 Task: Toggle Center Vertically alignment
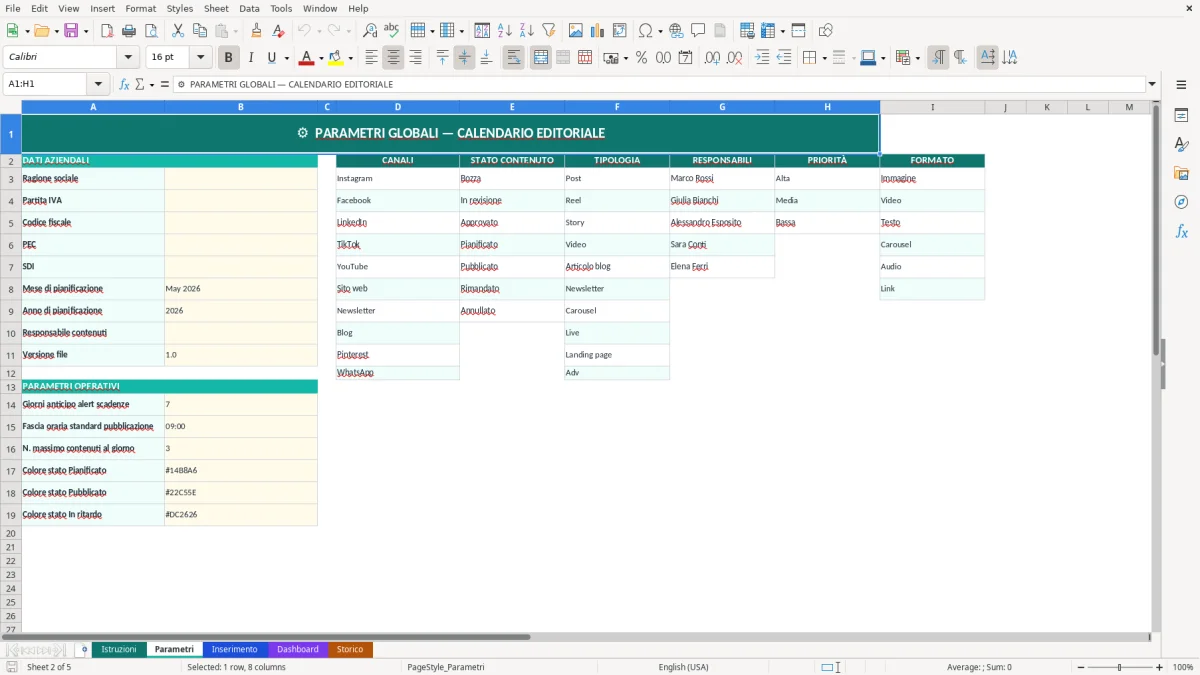464,58
